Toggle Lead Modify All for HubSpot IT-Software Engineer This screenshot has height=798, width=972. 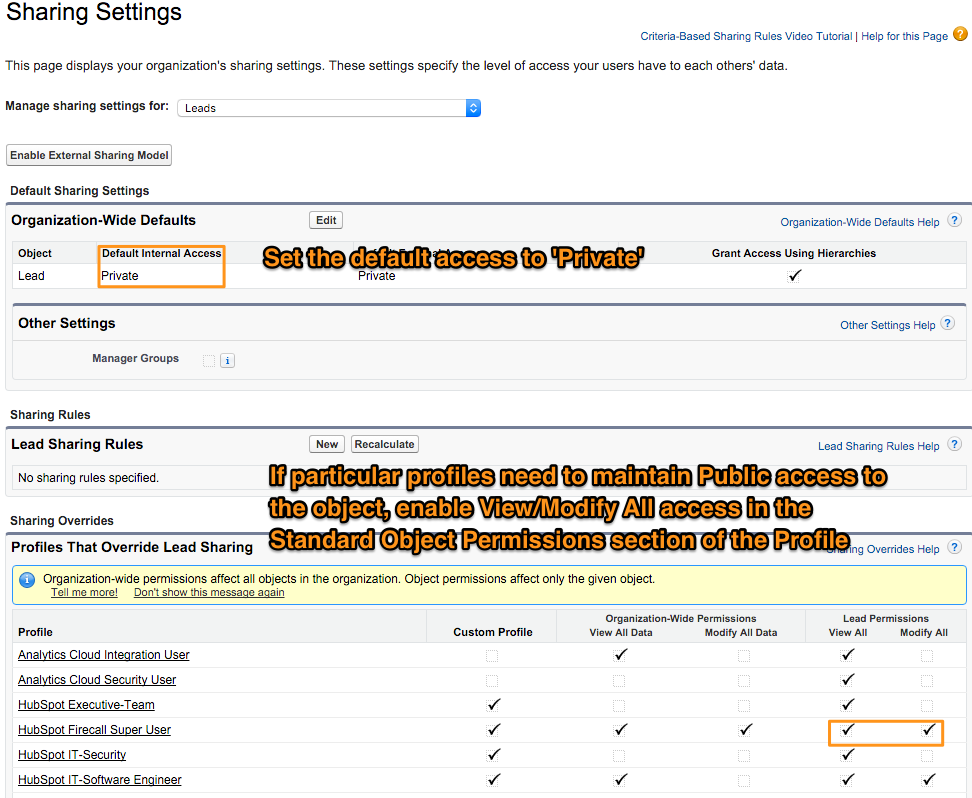click(x=928, y=780)
